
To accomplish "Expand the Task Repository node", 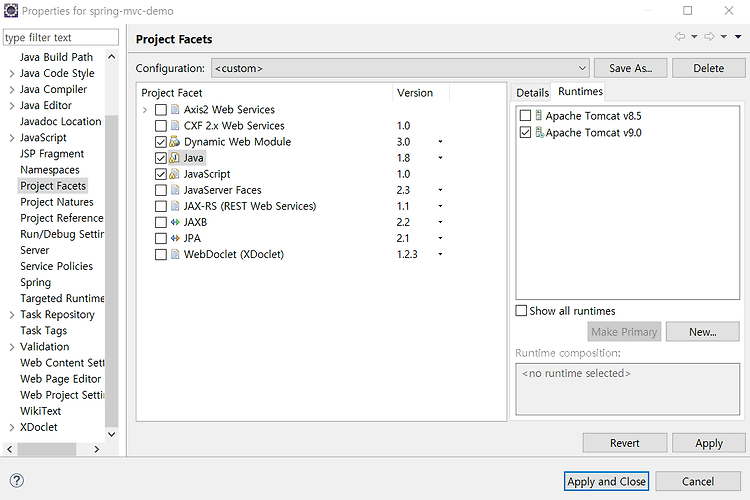I will pyautogui.click(x=11, y=314).
